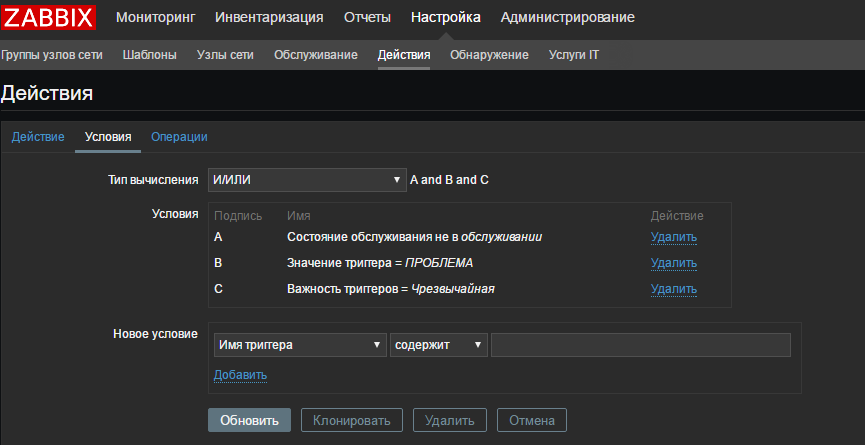Switch to the Операции tab
This screenshot has width=865, height=445.
179,137
